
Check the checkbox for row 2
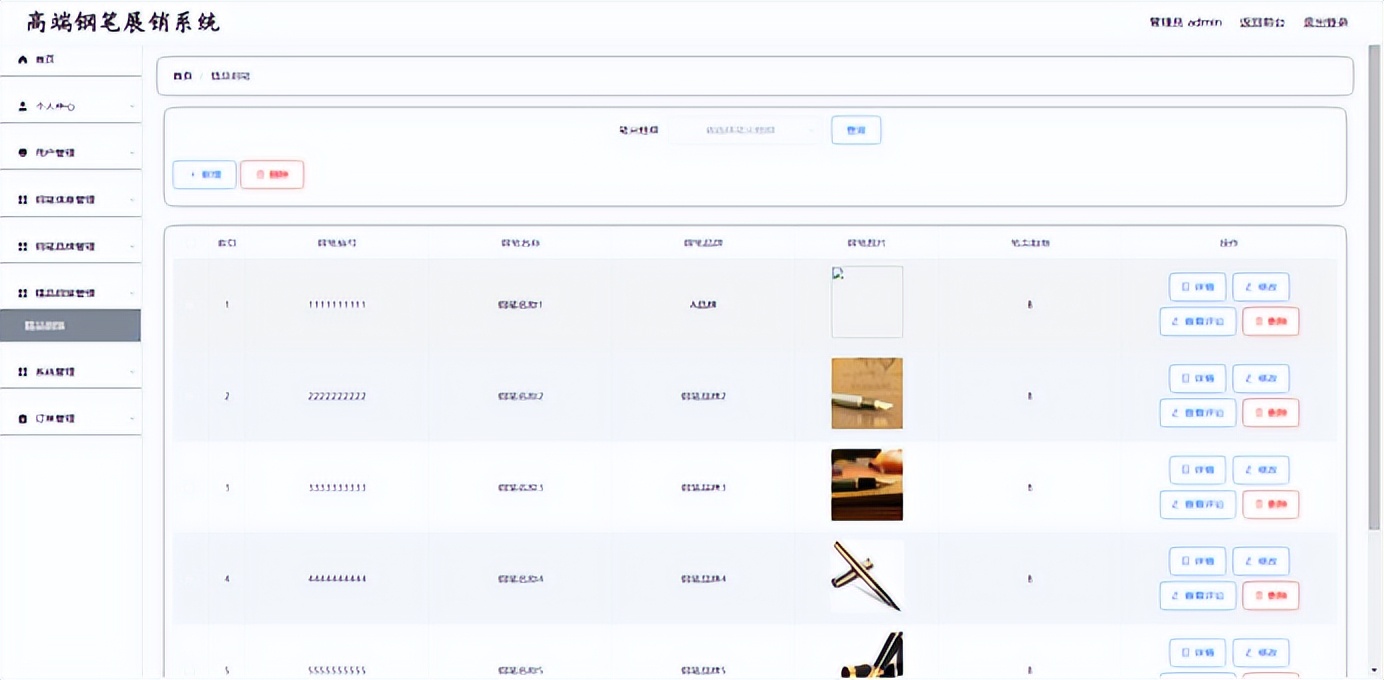(190, 396)
